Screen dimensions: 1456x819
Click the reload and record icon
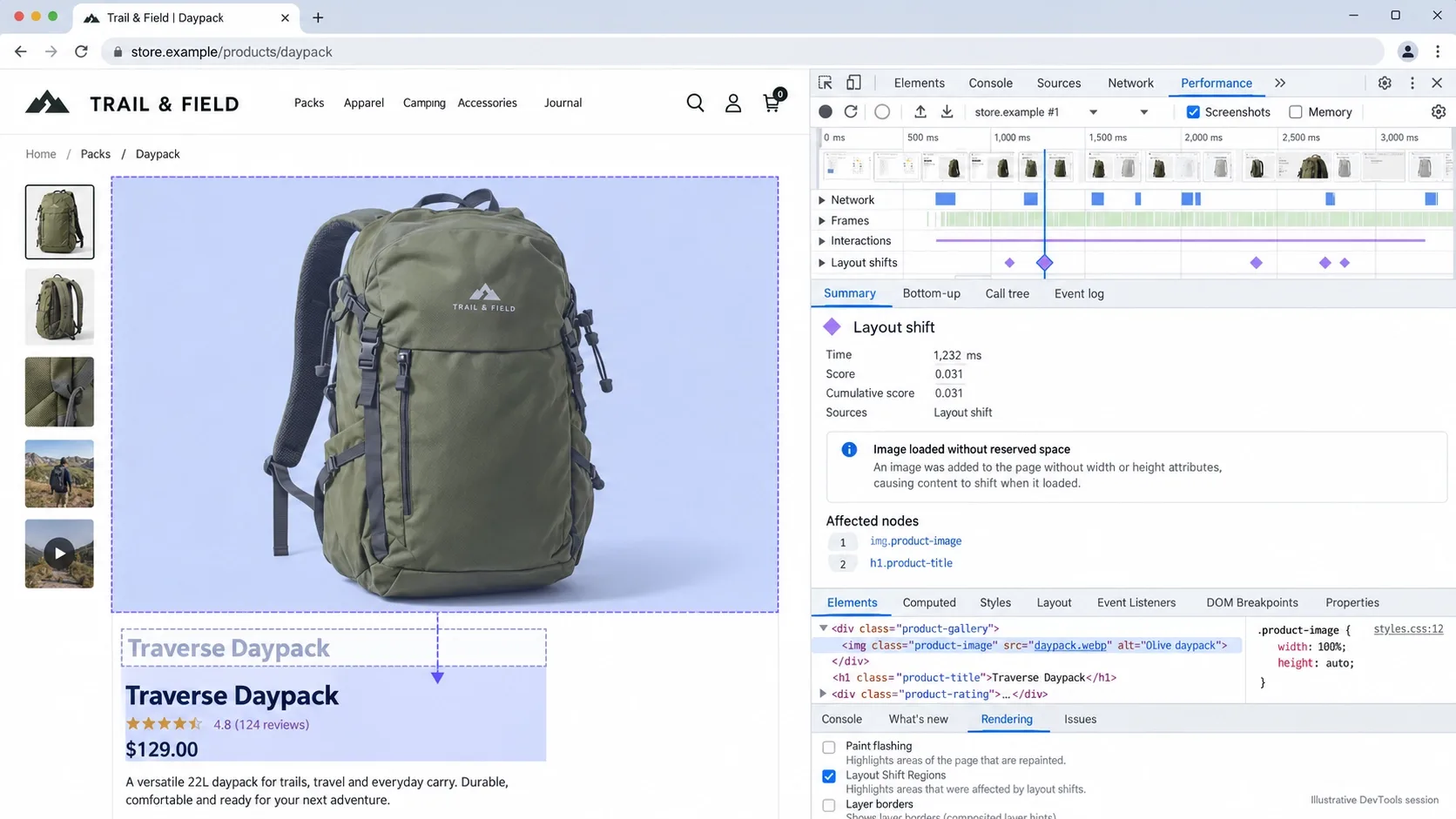point(851,111)
